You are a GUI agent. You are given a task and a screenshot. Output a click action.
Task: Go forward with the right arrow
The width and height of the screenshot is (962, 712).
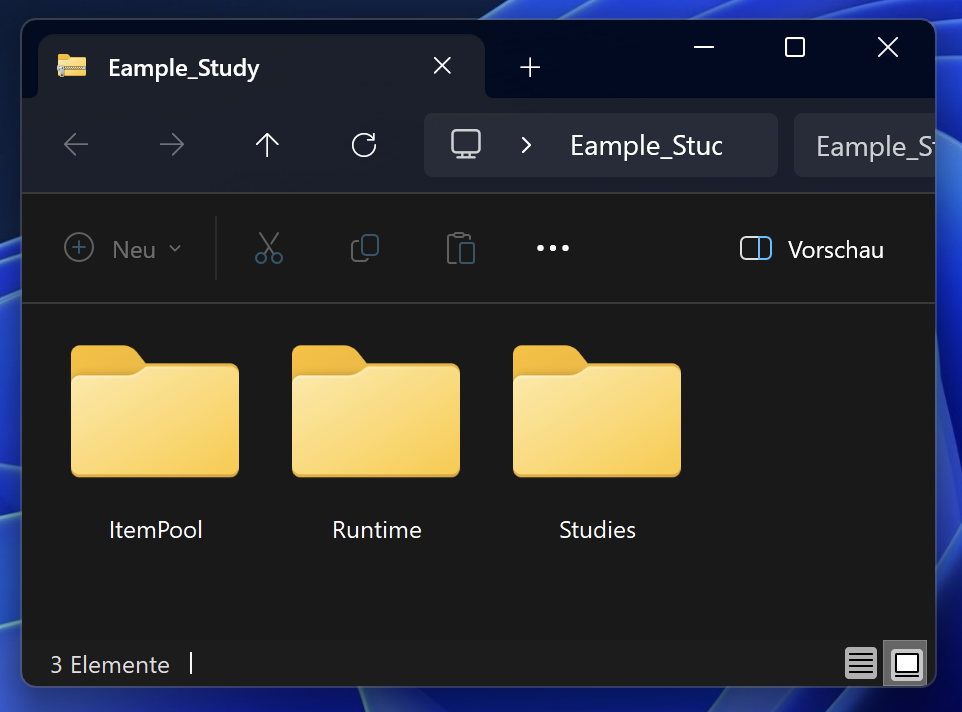coord(172,145)
